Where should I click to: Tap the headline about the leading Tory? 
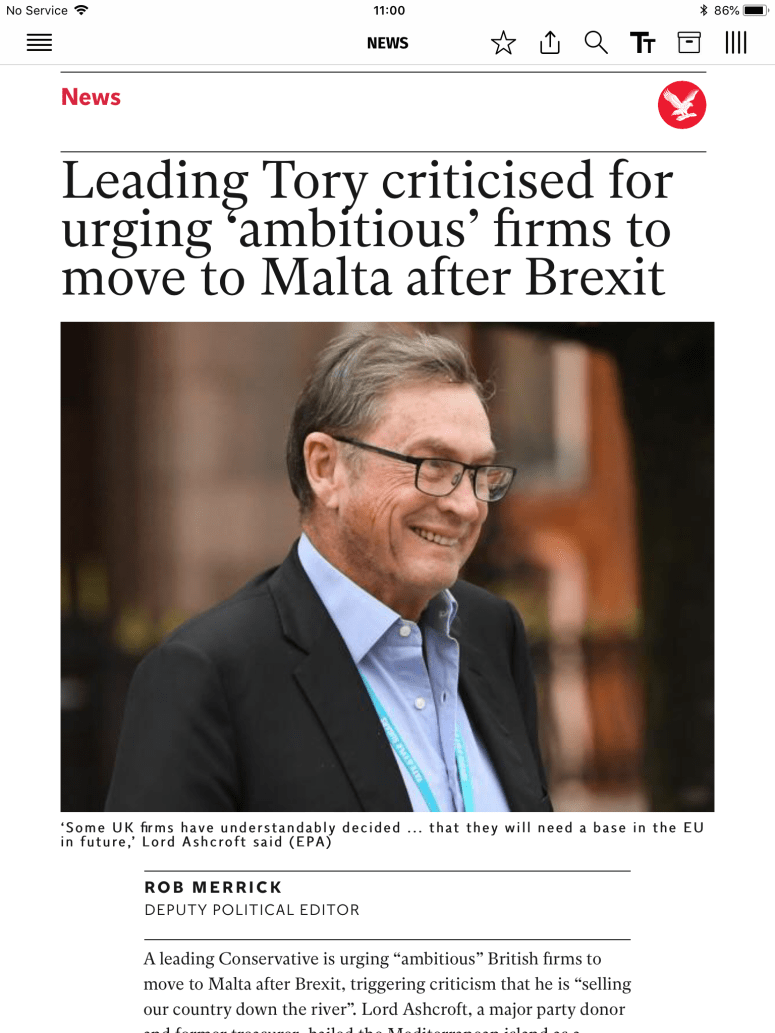tap(367, 229)
